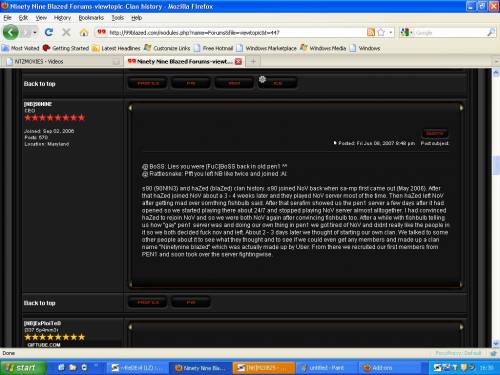Click the search magnifier icon
This screenshot has height=375, width=500.
click(491, 32)
